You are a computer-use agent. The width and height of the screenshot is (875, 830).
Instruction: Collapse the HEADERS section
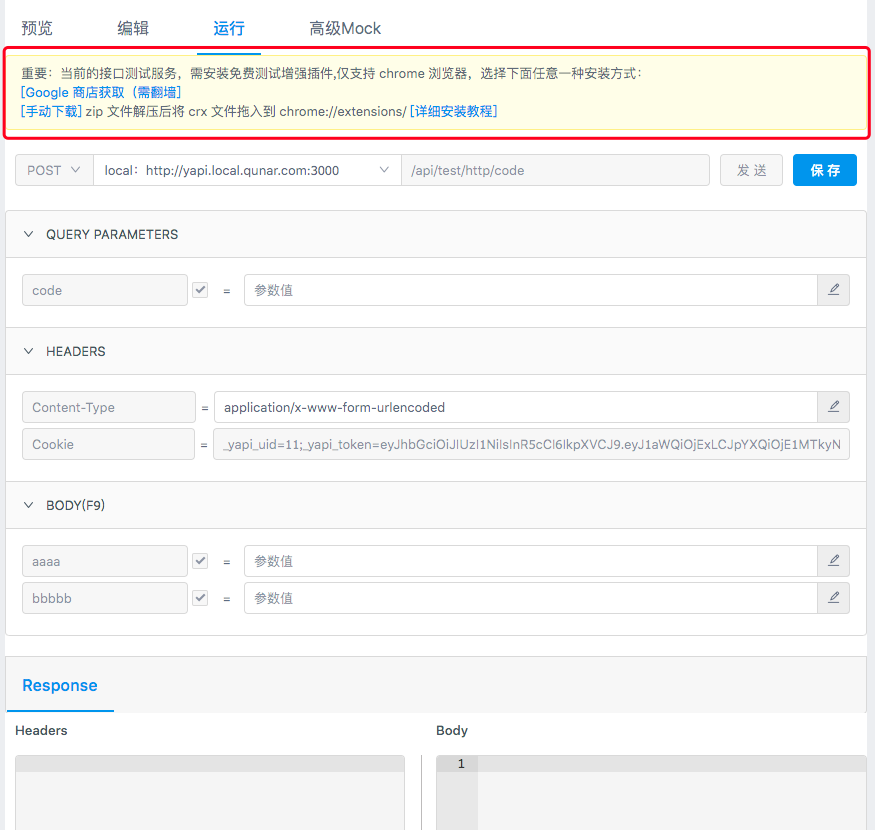click(29, 351)
